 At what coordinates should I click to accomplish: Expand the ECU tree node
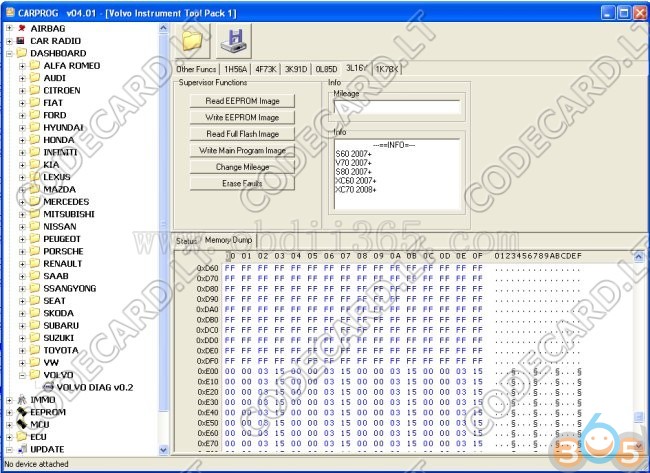[9, 437]
